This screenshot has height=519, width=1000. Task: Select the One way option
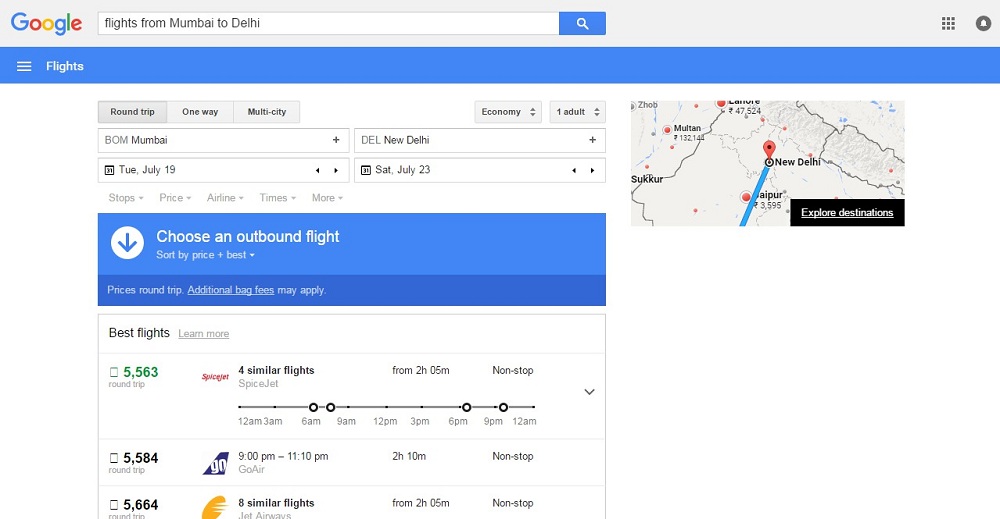tap(200, 112)
